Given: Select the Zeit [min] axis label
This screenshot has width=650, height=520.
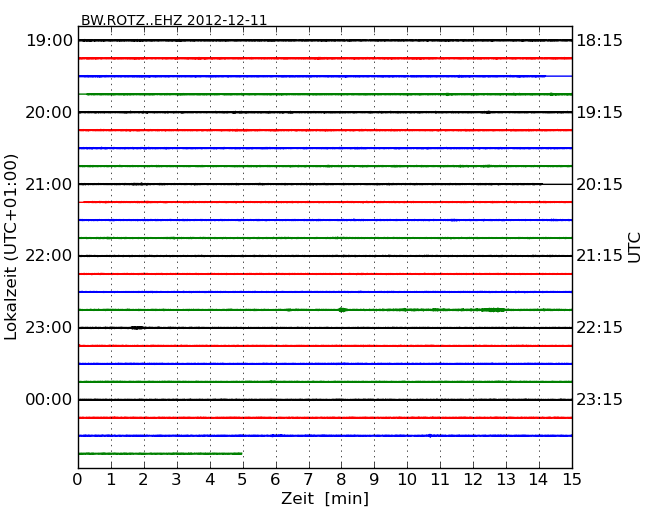Looking at the screenshot, I should point(325,498).
